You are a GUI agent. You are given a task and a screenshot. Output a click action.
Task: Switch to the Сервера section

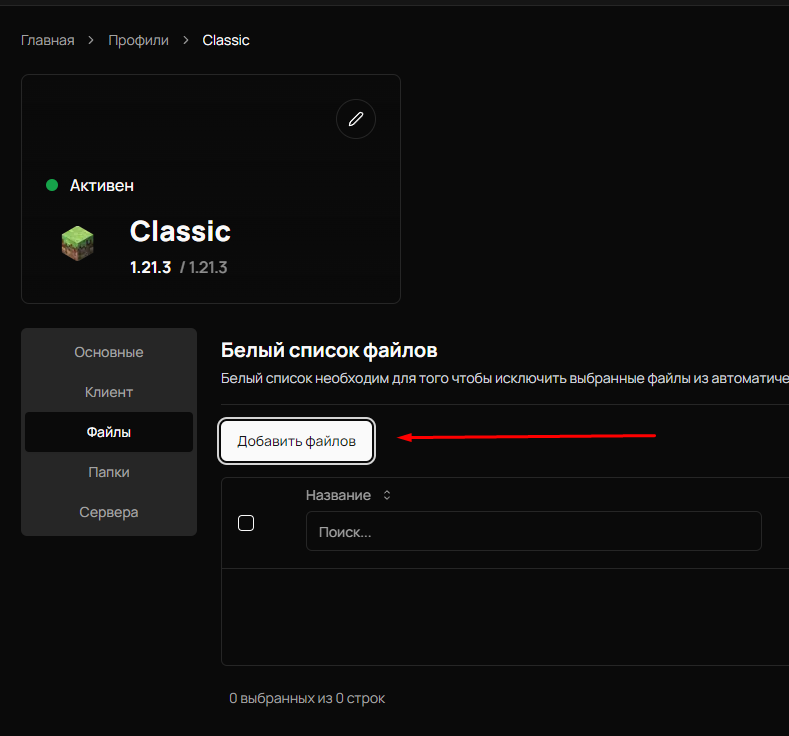tap(109, 512)
